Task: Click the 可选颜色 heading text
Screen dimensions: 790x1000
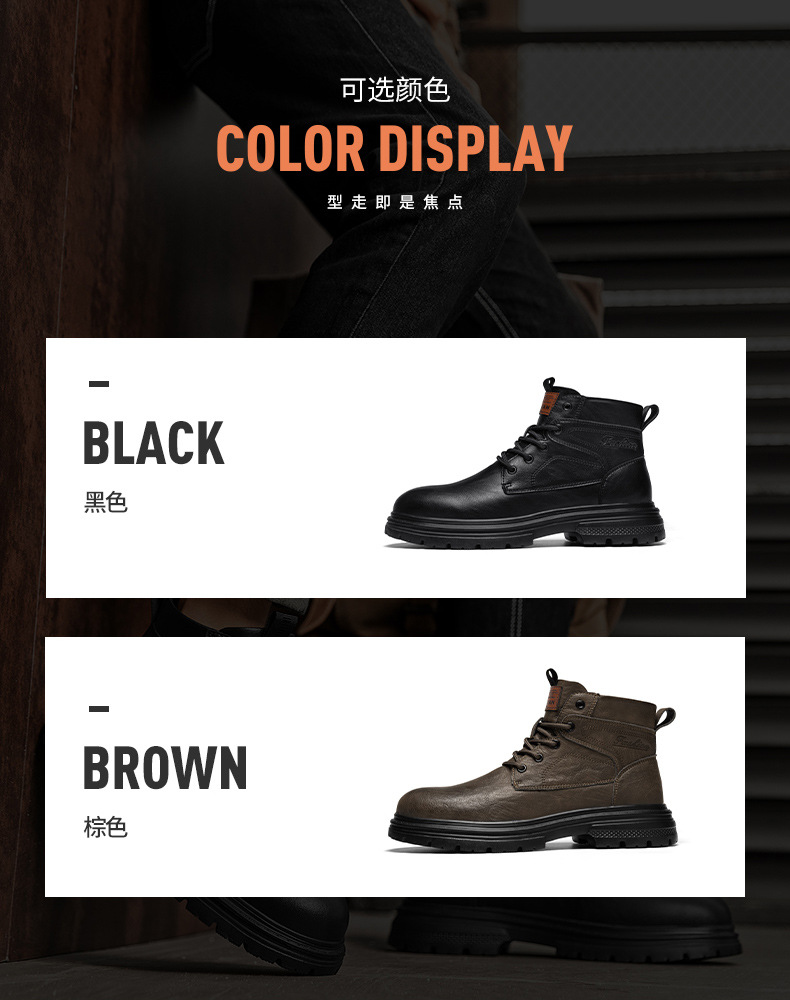Action: tap(395, 89)
